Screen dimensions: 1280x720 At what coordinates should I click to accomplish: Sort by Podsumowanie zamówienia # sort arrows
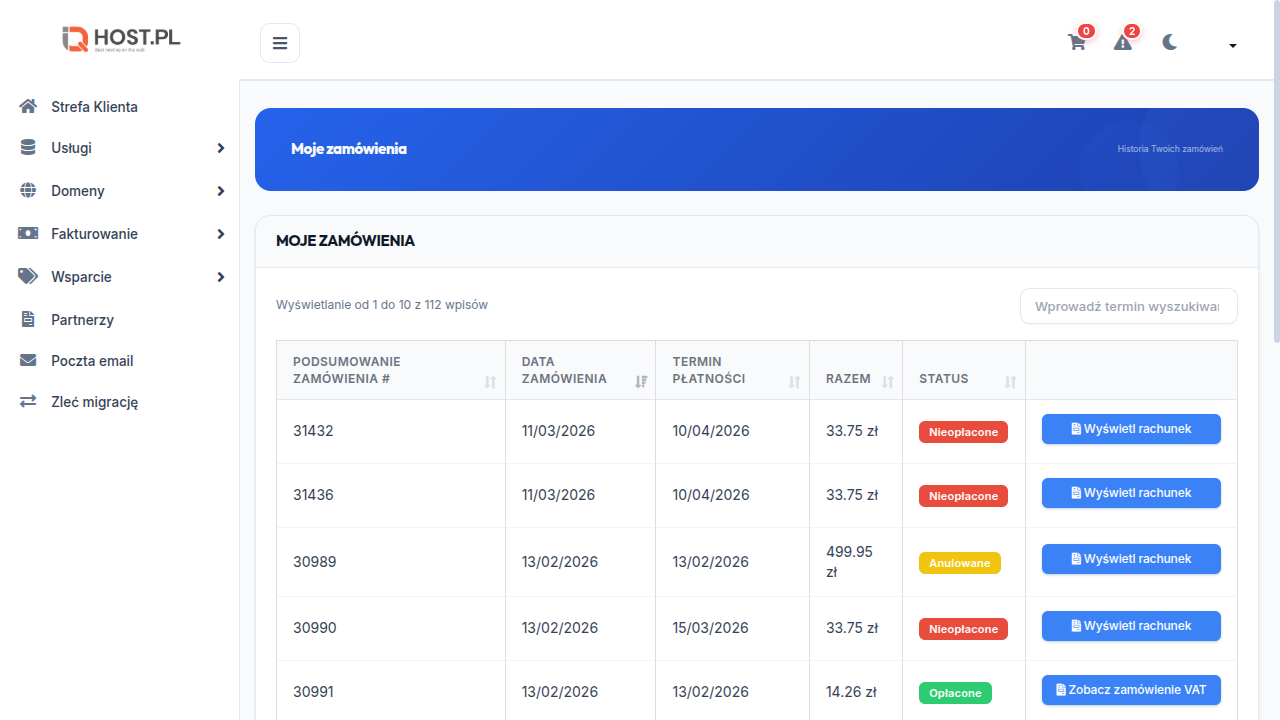490,382
